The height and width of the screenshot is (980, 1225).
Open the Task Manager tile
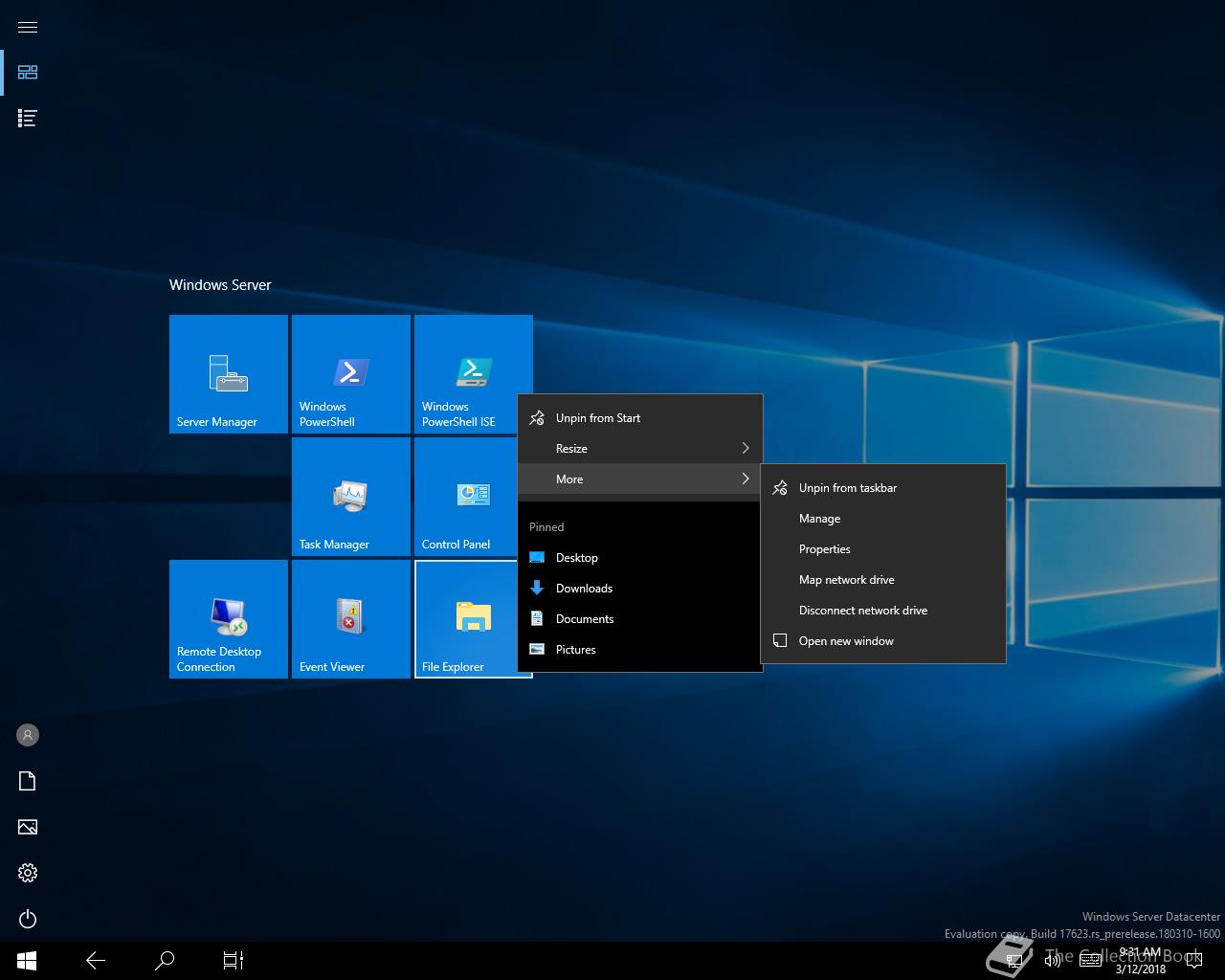pyautogui.click(x=351, y=497)
